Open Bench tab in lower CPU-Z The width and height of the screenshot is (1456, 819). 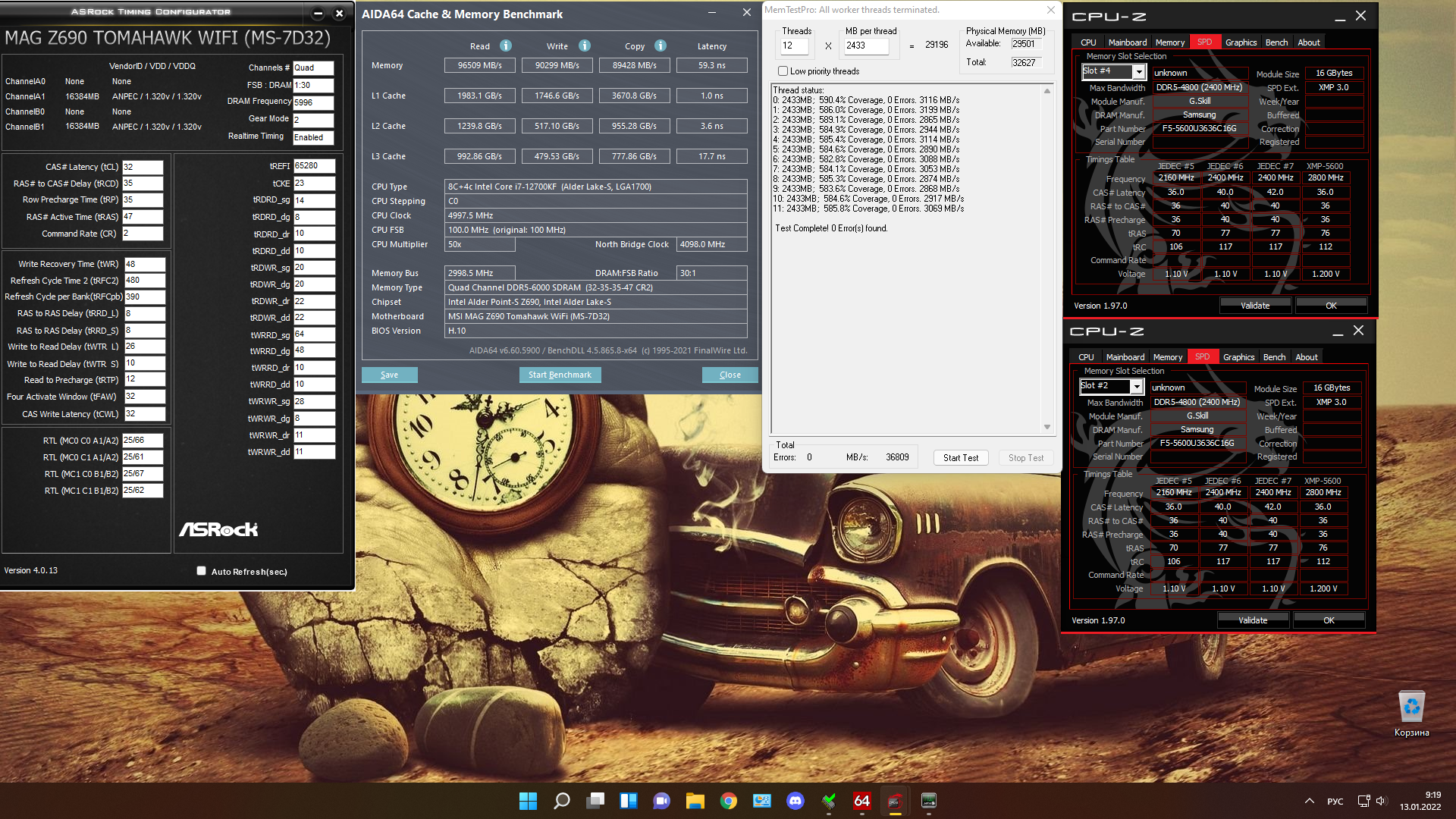tap(1274, 357)
